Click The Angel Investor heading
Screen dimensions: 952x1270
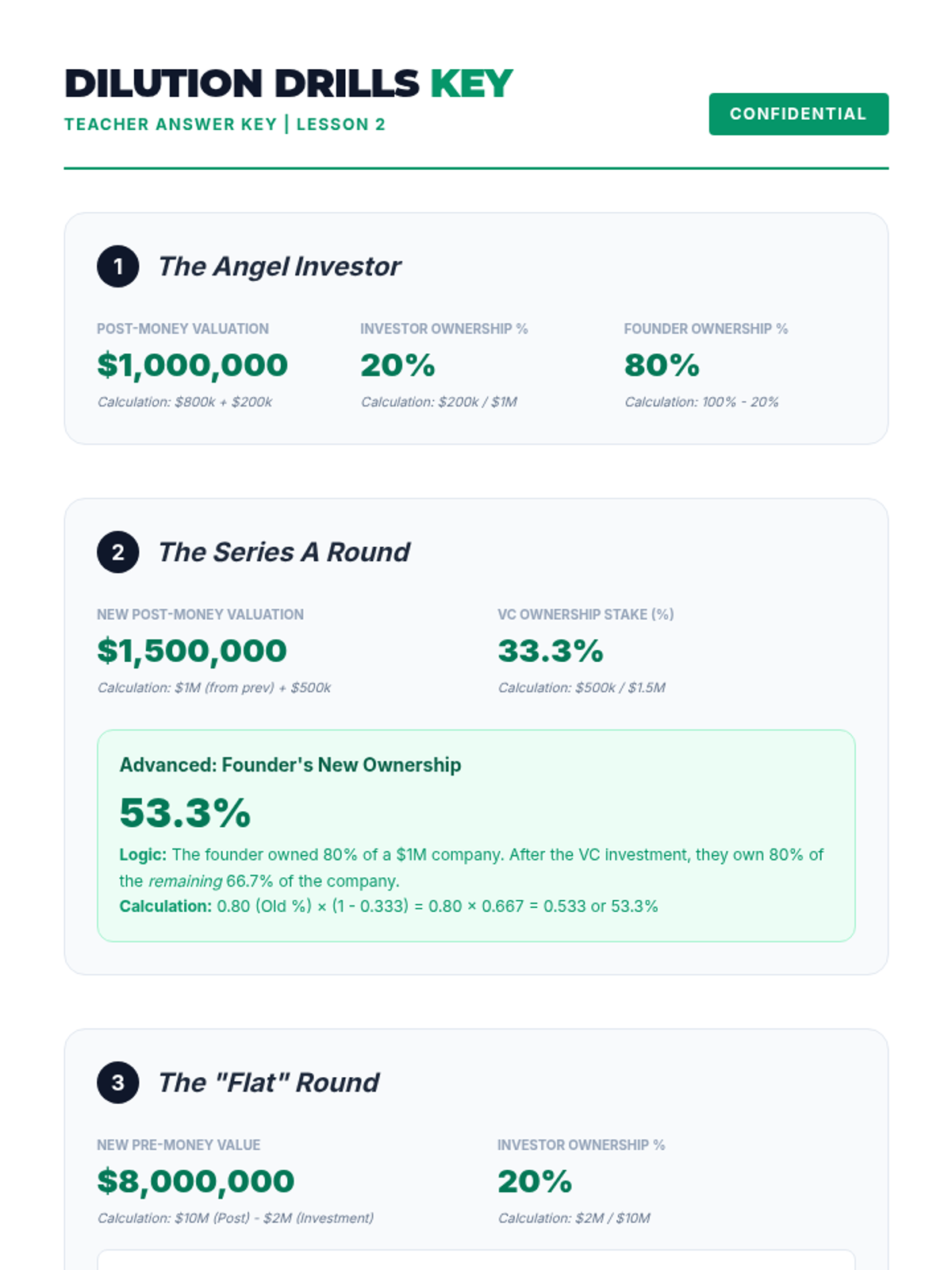coord(279,267)
